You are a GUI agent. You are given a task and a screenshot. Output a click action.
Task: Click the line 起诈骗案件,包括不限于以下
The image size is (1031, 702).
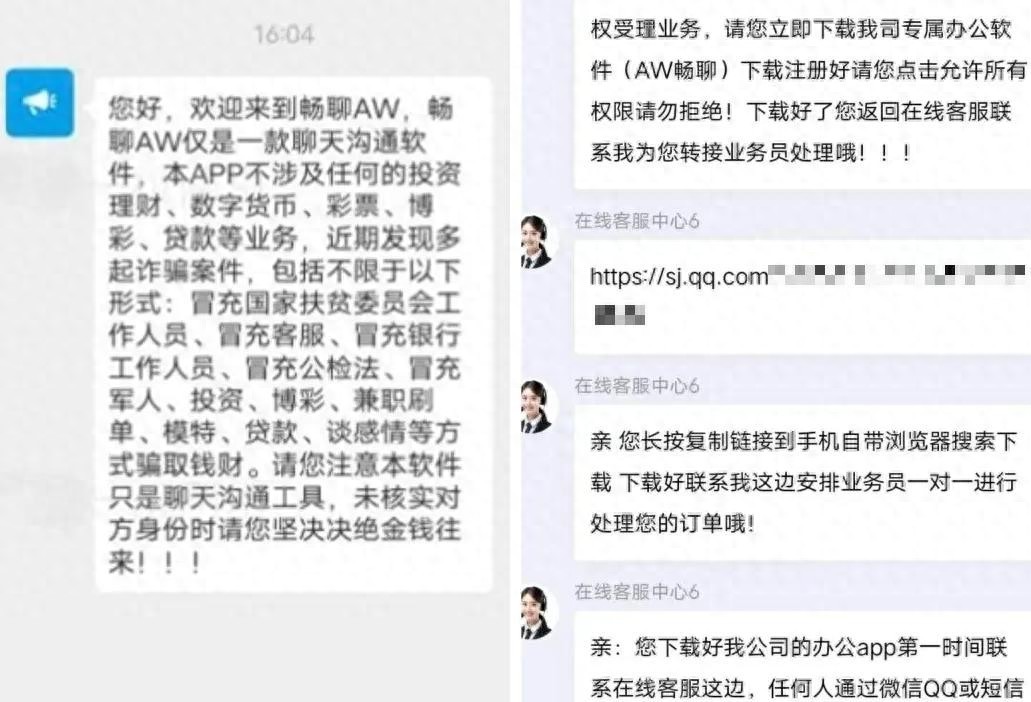(x=284, y=270)
